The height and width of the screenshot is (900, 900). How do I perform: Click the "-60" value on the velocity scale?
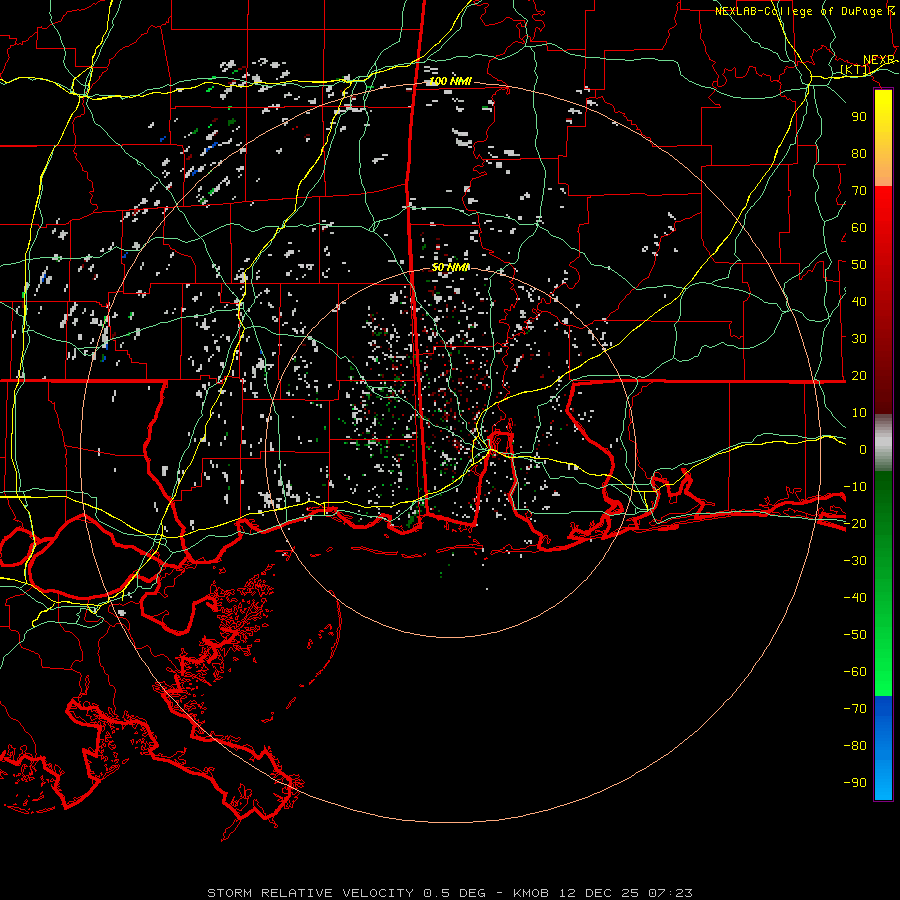click(x=855, y=672)
